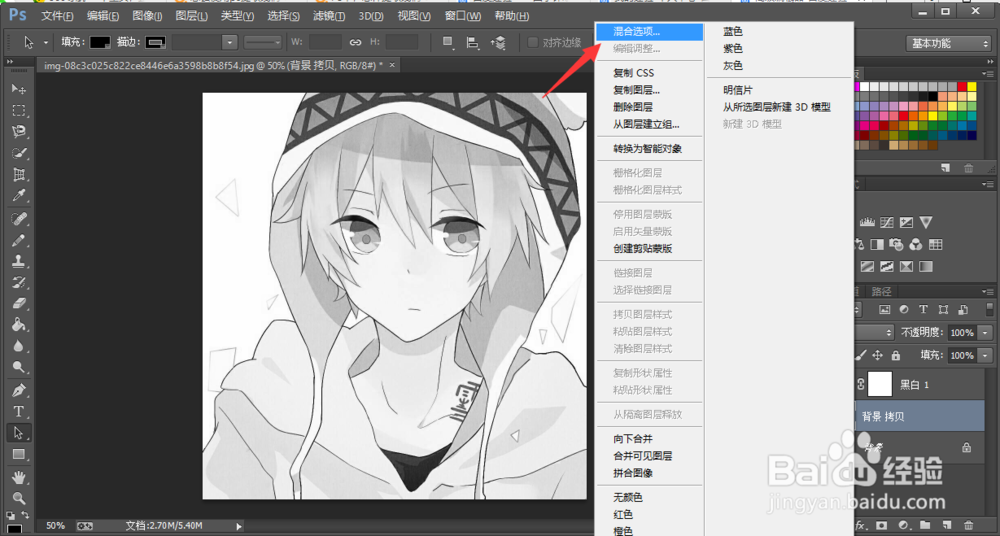1000x536 pixels.
Task: Click the Curves adjustment icon
Action: pos(886,223)
